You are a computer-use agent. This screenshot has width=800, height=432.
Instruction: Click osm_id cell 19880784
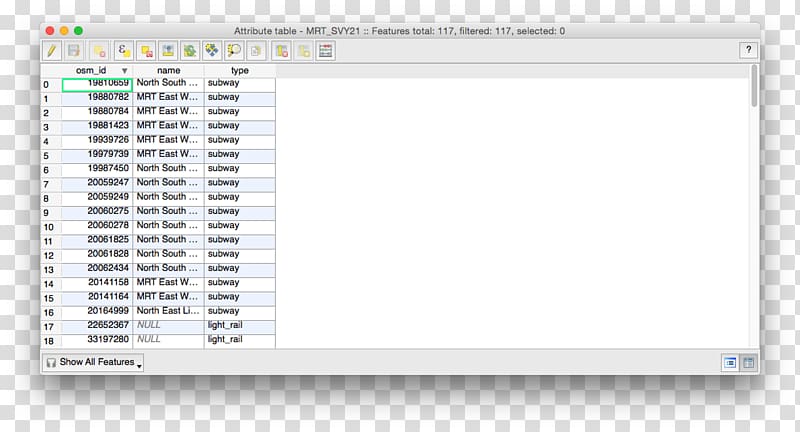click(97, 113)
